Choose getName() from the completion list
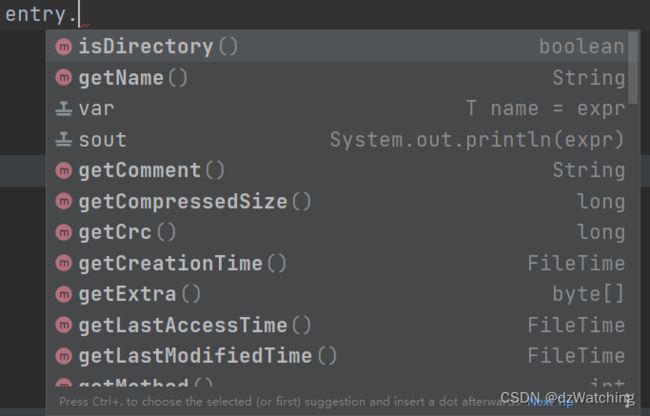This screenshot has height=416, width=650. pos(337,77)
